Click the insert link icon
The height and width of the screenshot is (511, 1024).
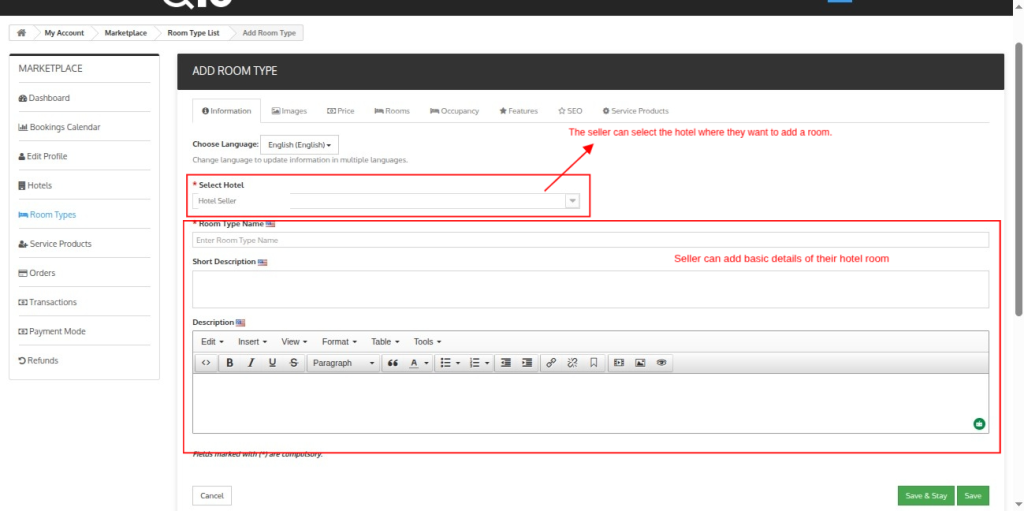551,363
